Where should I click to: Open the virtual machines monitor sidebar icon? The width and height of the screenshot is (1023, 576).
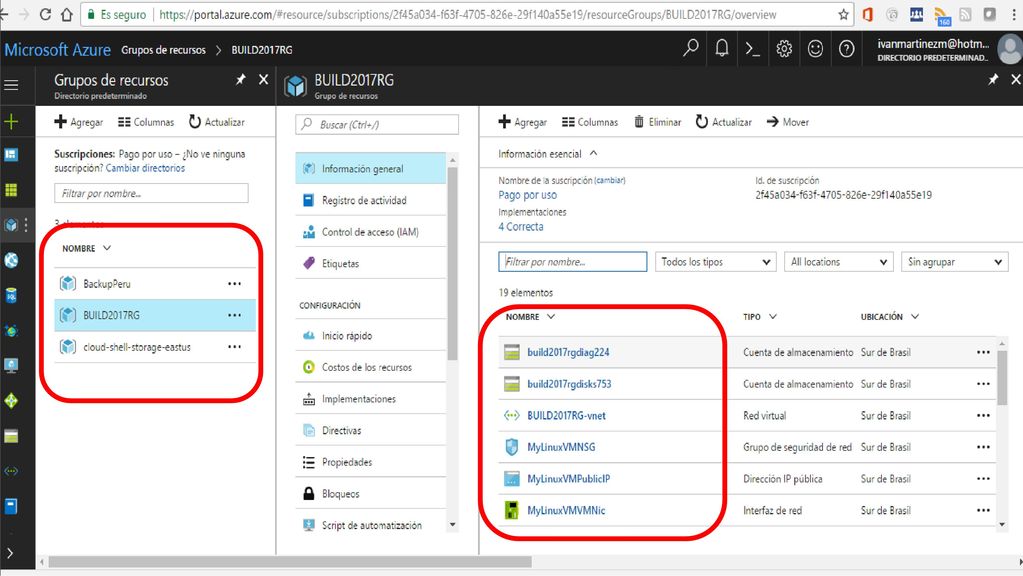11,366
